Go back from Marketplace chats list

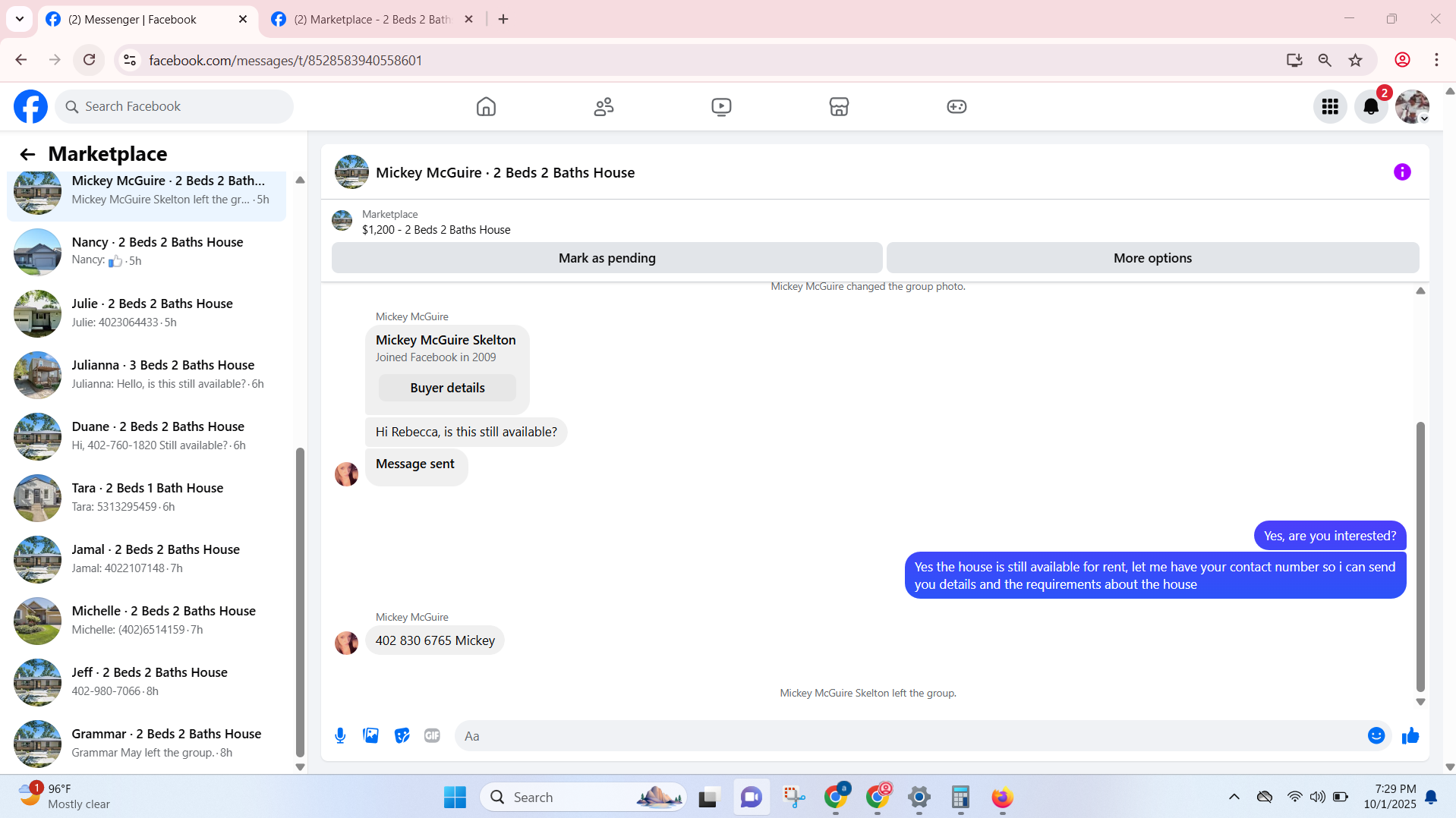[27, 155]
